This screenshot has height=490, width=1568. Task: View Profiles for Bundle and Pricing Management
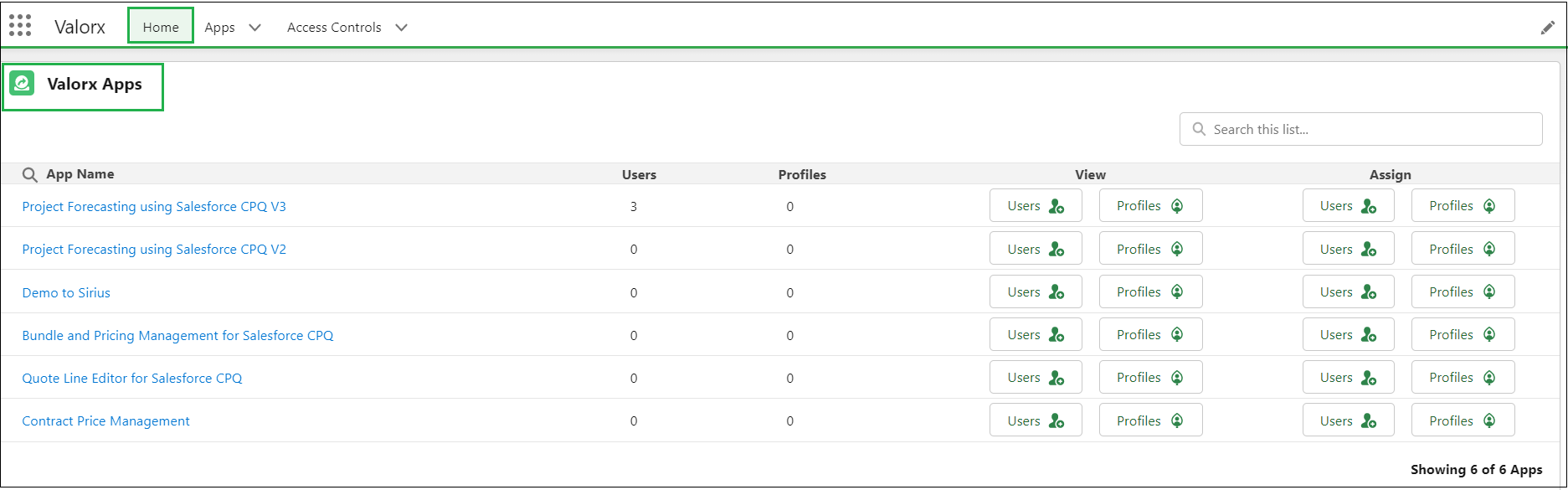(1150, 334)
